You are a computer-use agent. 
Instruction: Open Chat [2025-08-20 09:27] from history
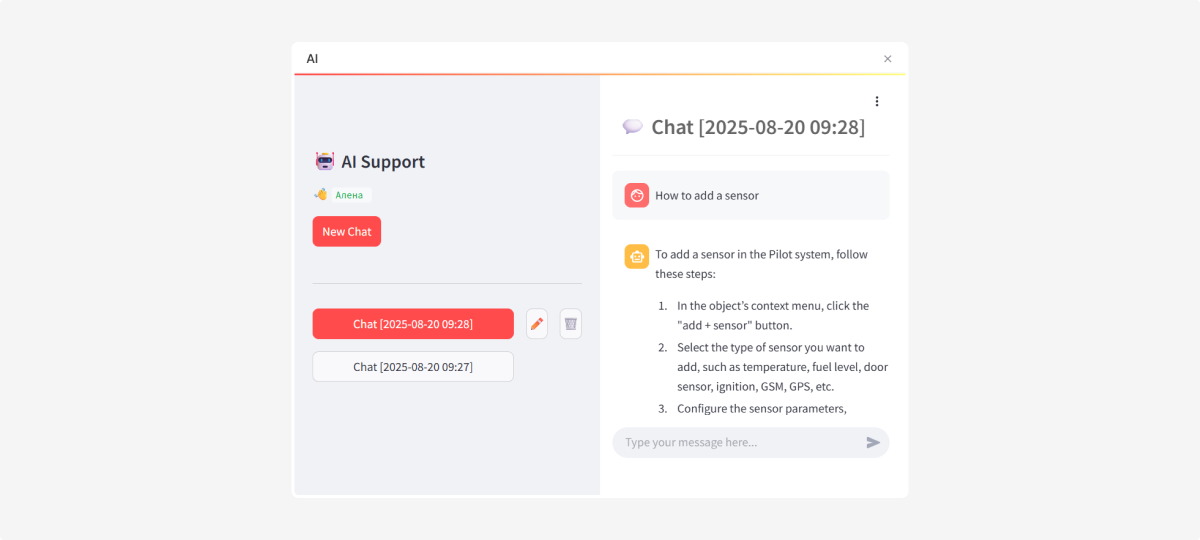tap(413, 367)
